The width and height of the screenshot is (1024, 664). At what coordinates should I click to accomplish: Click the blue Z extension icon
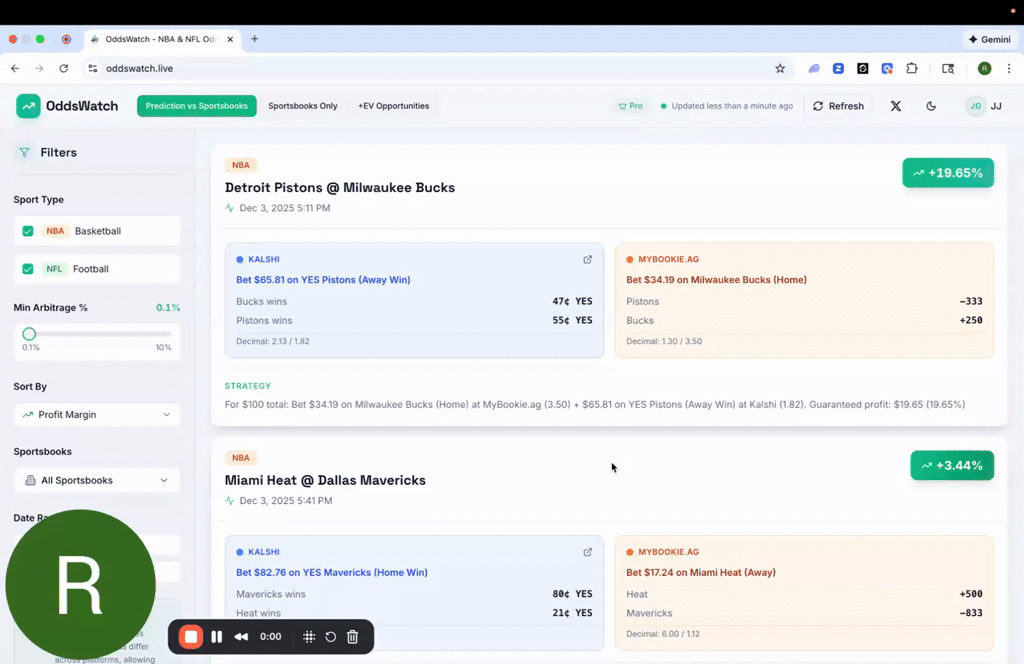point(838,68)
